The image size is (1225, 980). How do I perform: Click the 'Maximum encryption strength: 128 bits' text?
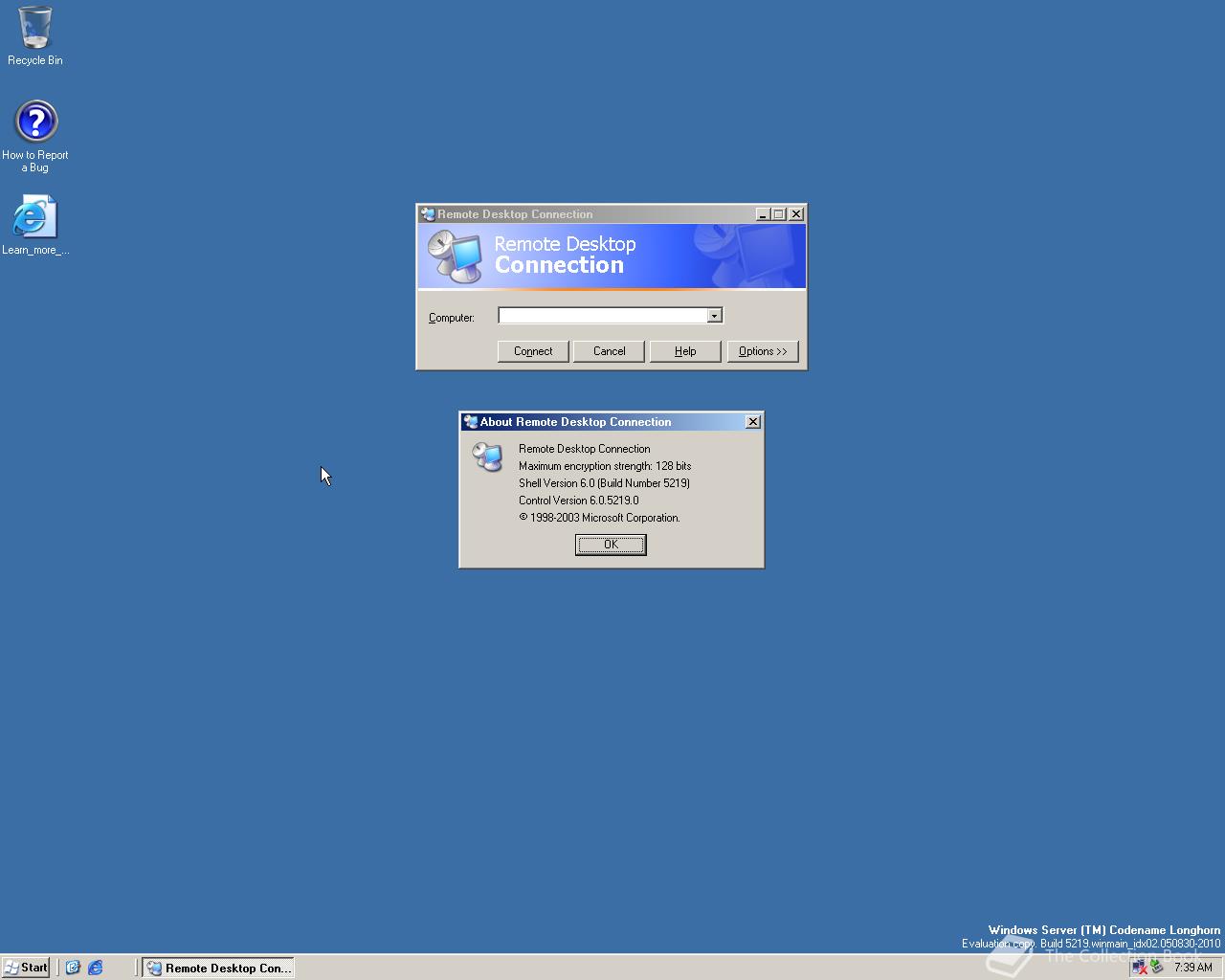605,466
